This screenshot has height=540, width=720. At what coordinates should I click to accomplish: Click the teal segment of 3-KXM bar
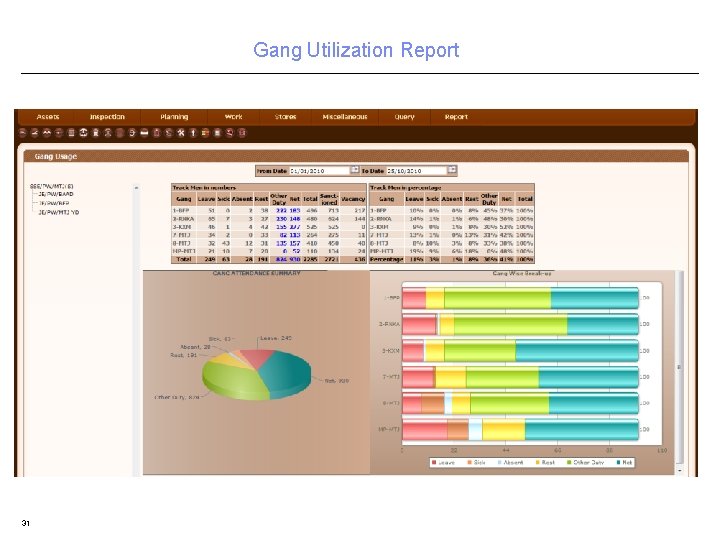click(x=577, y=351)
